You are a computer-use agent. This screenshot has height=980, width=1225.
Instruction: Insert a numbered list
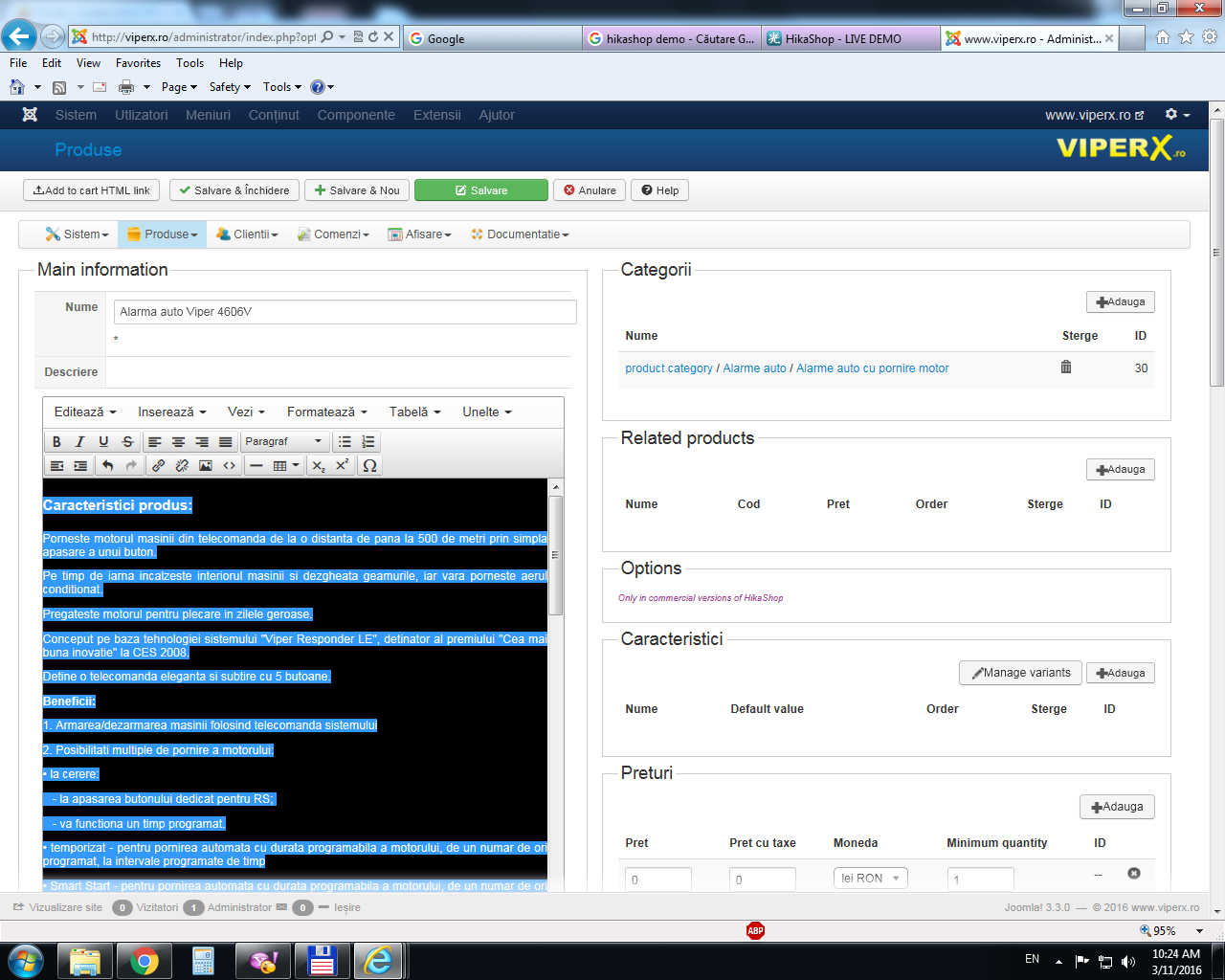pyautogui.click(x=368, y=441)
